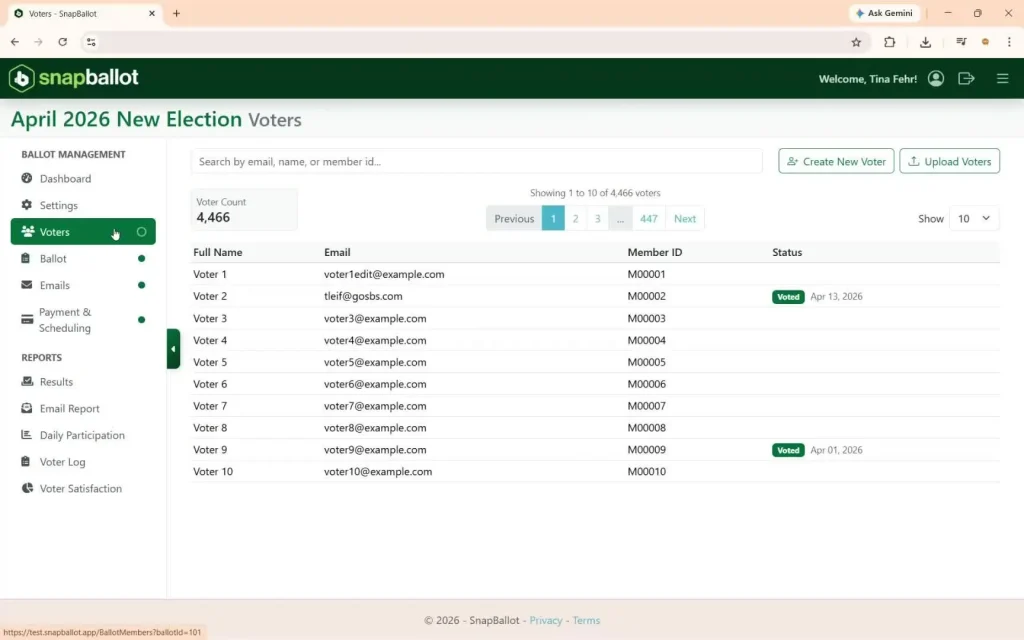The width and height of the screenshot is (1024, 640).
Task: Click Voted badge for Voter 9
Action: (x=788, y=450)
